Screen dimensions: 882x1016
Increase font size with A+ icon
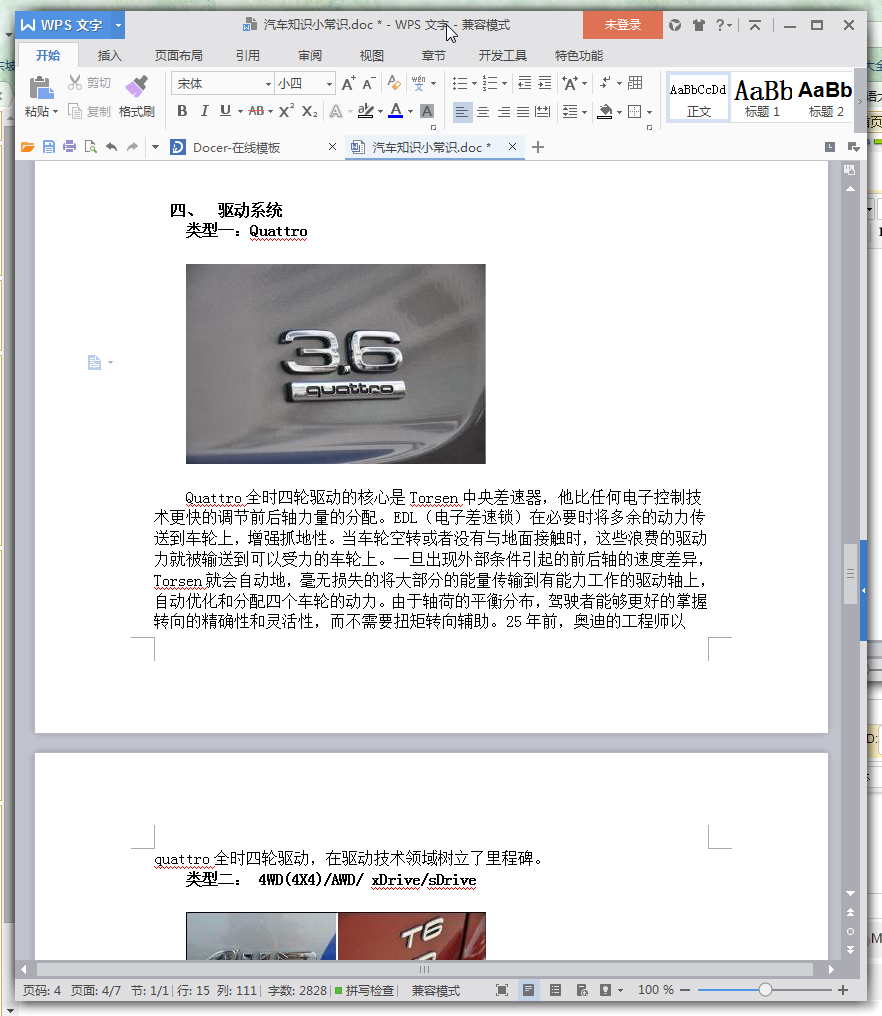(349, 84)
